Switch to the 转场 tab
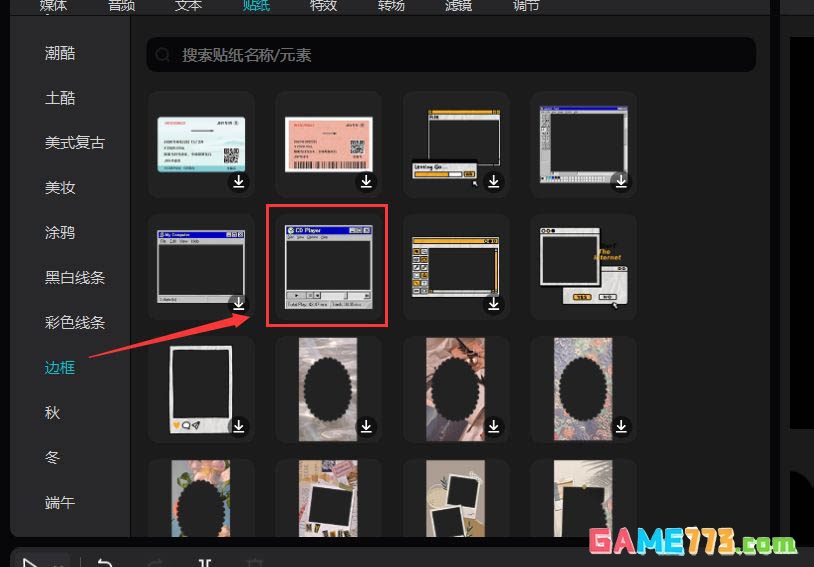 [x=391, y=6]
